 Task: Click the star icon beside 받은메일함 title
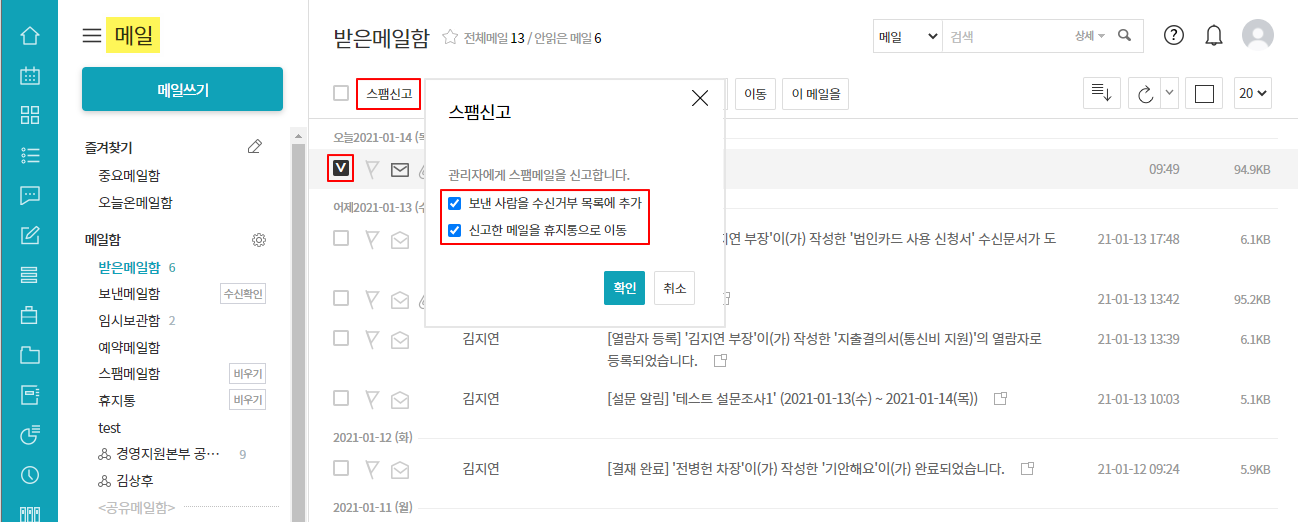(451, 38)
